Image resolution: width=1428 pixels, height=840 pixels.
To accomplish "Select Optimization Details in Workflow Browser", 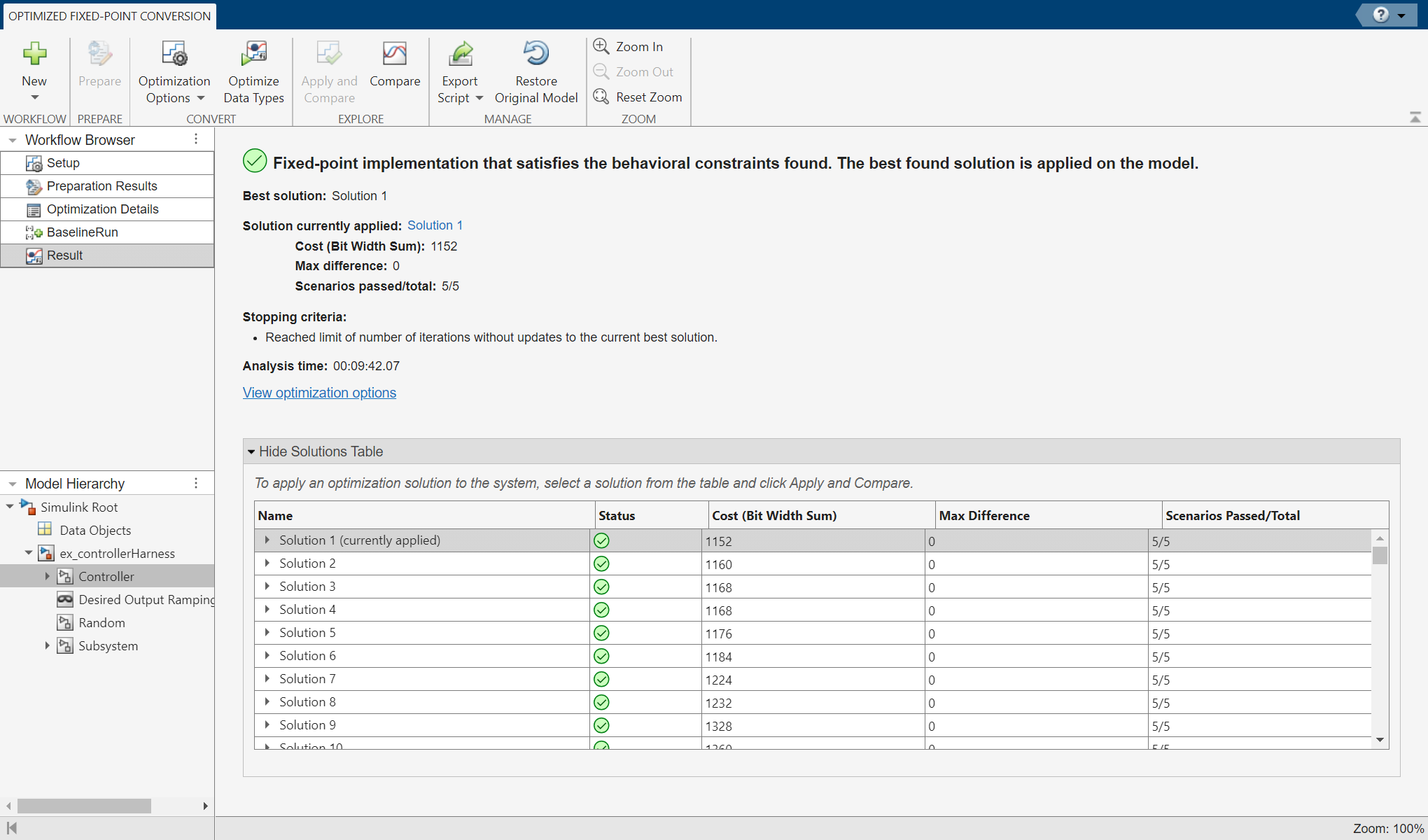I will pyautogui.click(x=102, y=209).
